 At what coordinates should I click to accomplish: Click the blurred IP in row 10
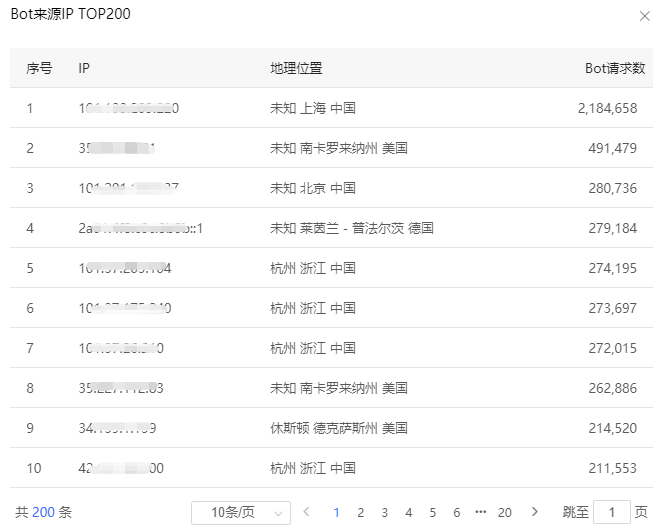[x=121, y=468]
